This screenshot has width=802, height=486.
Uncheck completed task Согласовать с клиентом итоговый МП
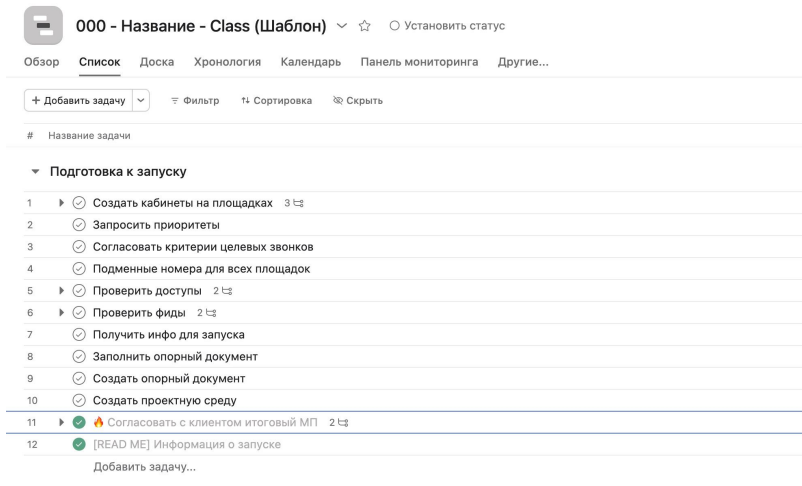(79, 423)
